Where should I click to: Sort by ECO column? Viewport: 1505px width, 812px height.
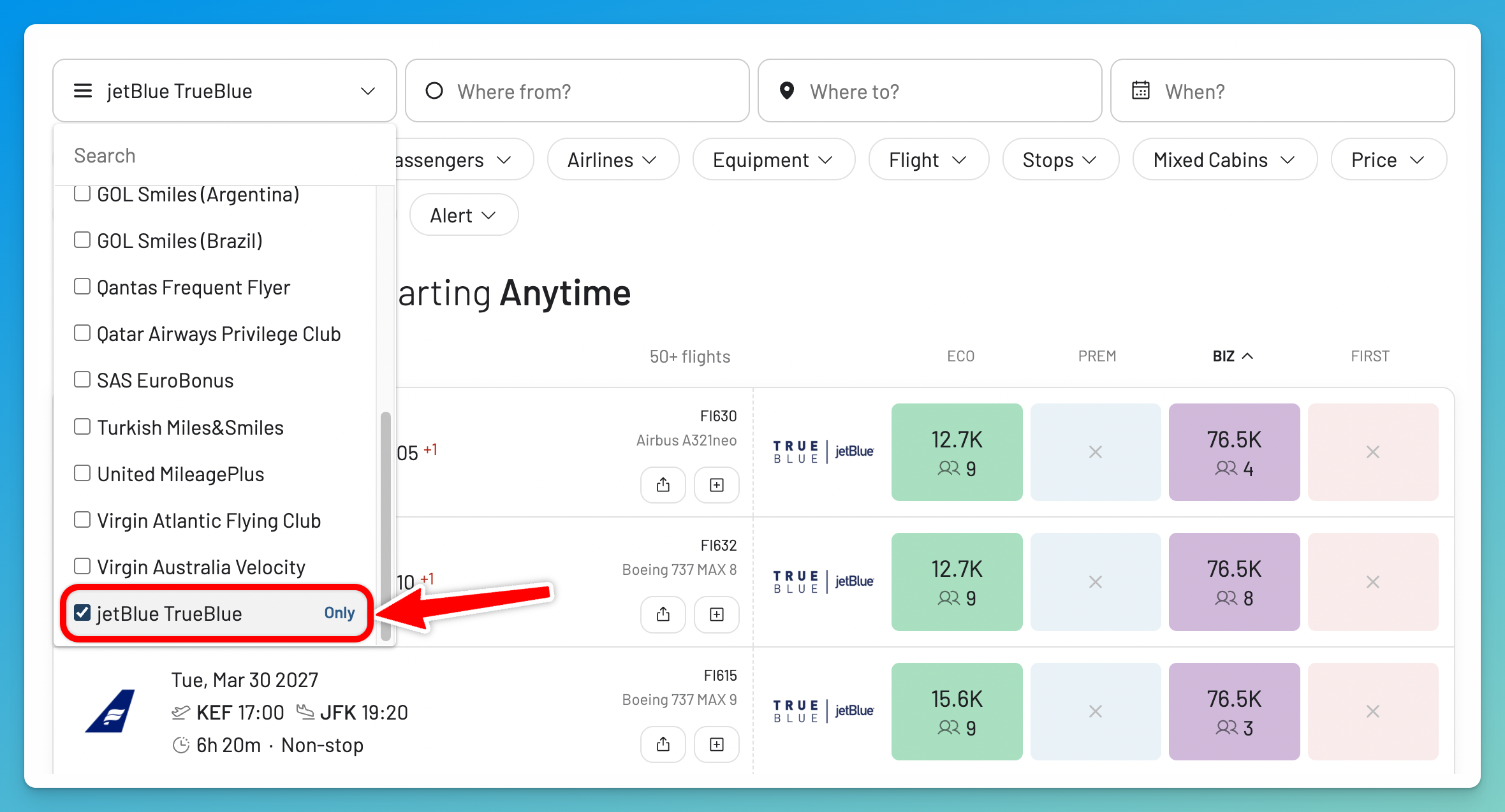point(960,356)
